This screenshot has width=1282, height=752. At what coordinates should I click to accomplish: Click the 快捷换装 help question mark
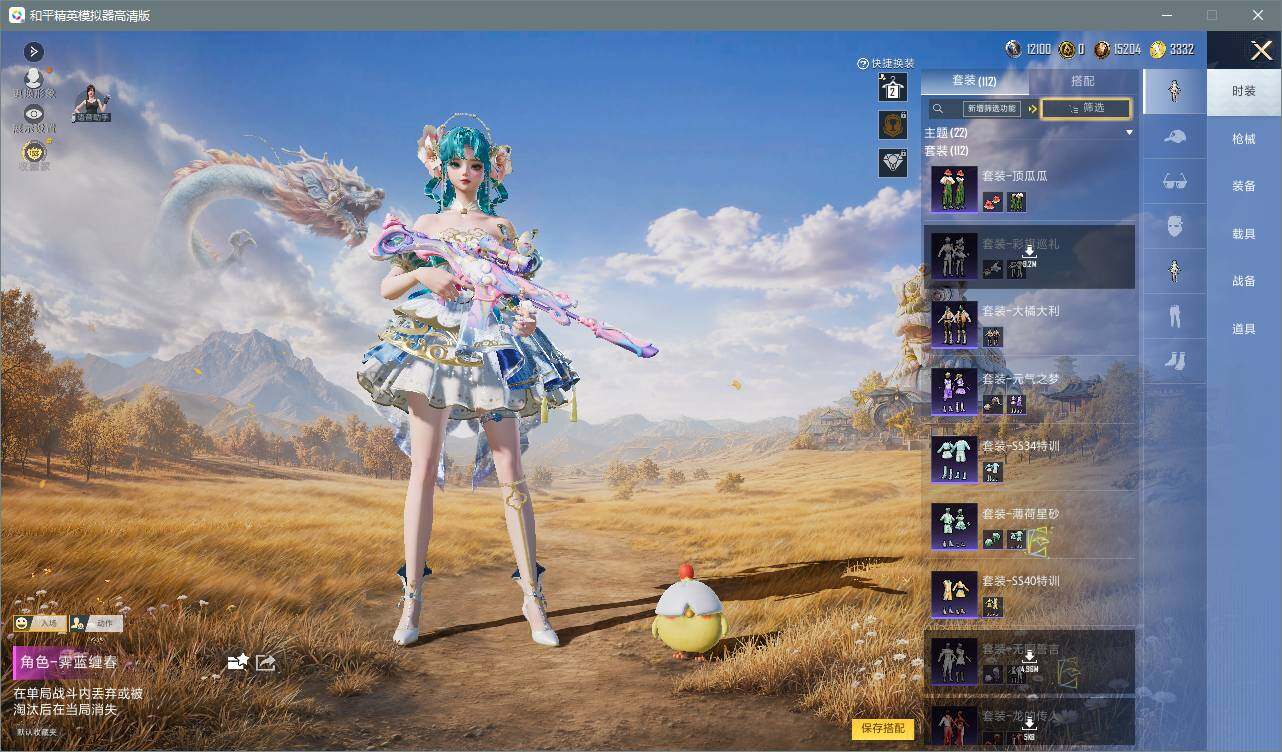click(863, 63)
